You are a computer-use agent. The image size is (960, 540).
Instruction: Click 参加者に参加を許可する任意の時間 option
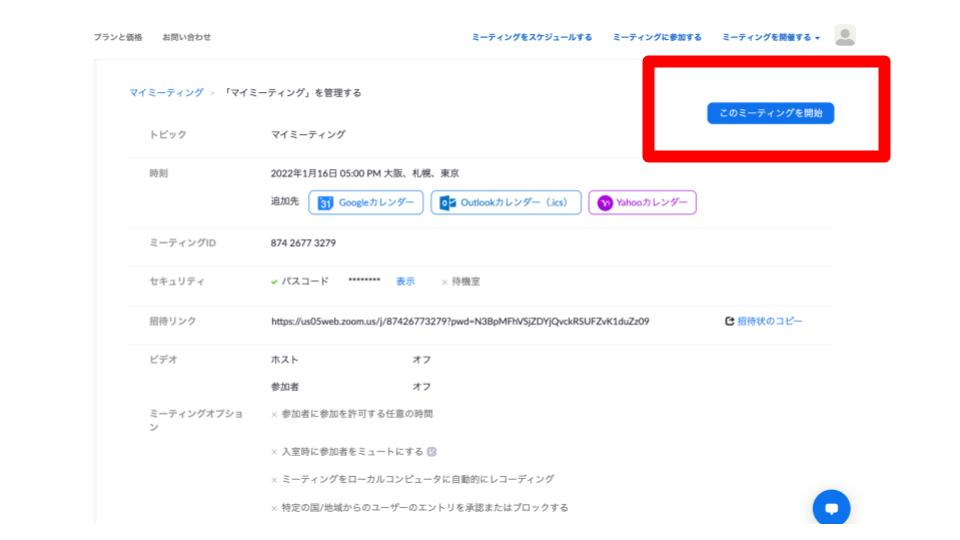point(357,414)
